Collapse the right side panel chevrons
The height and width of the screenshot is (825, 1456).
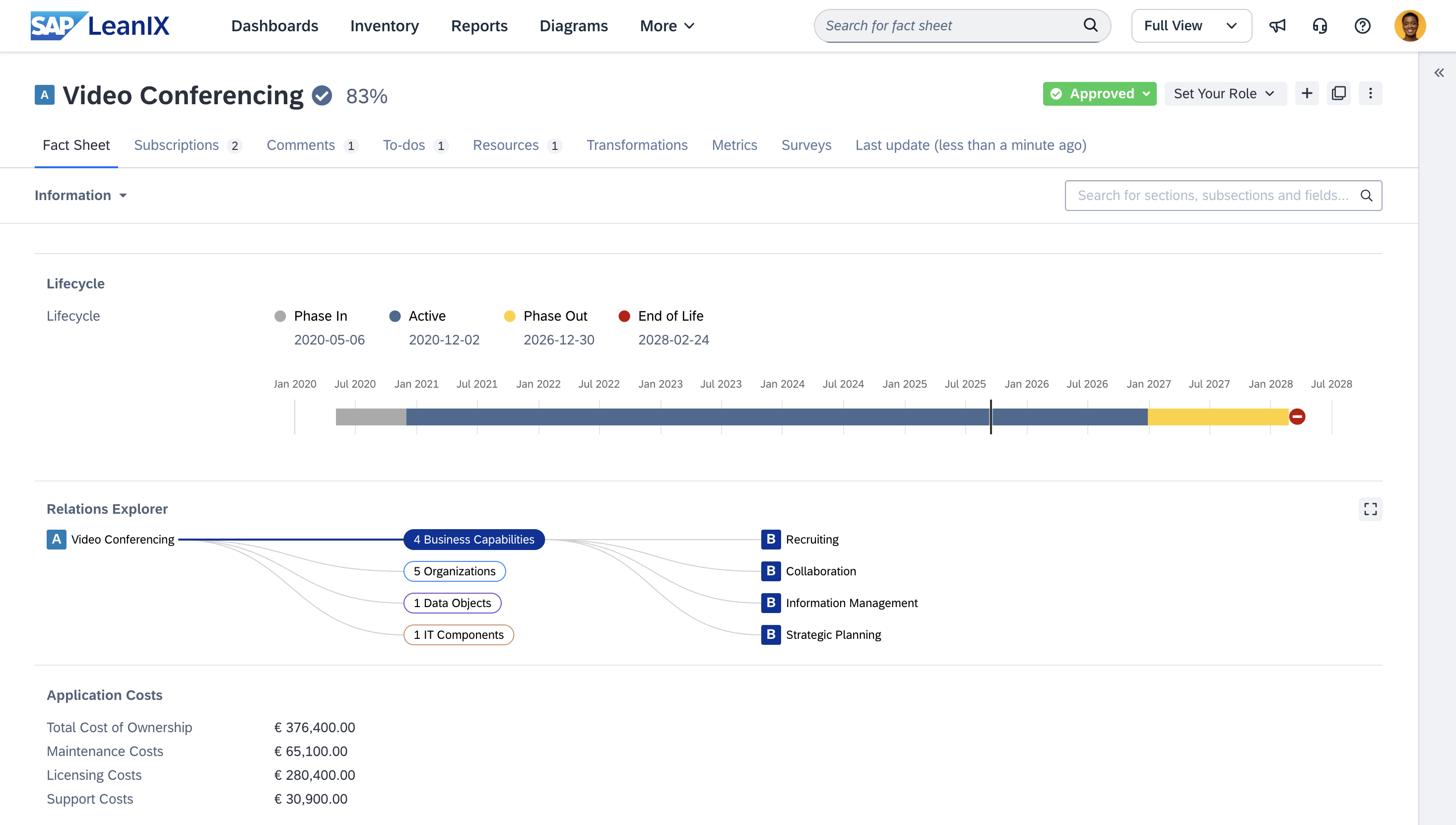pyautogui.click(x=1439, y=72)
